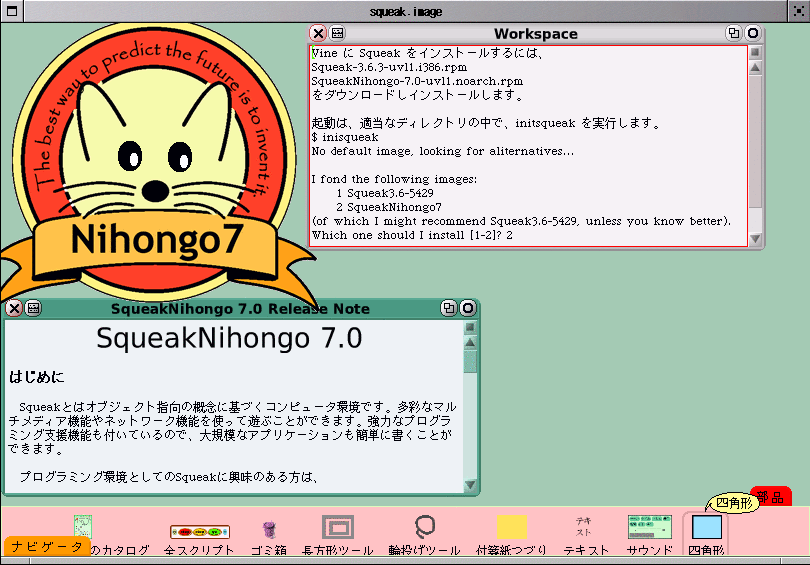Collapse the Release Note window

click(x=467, y=308)
